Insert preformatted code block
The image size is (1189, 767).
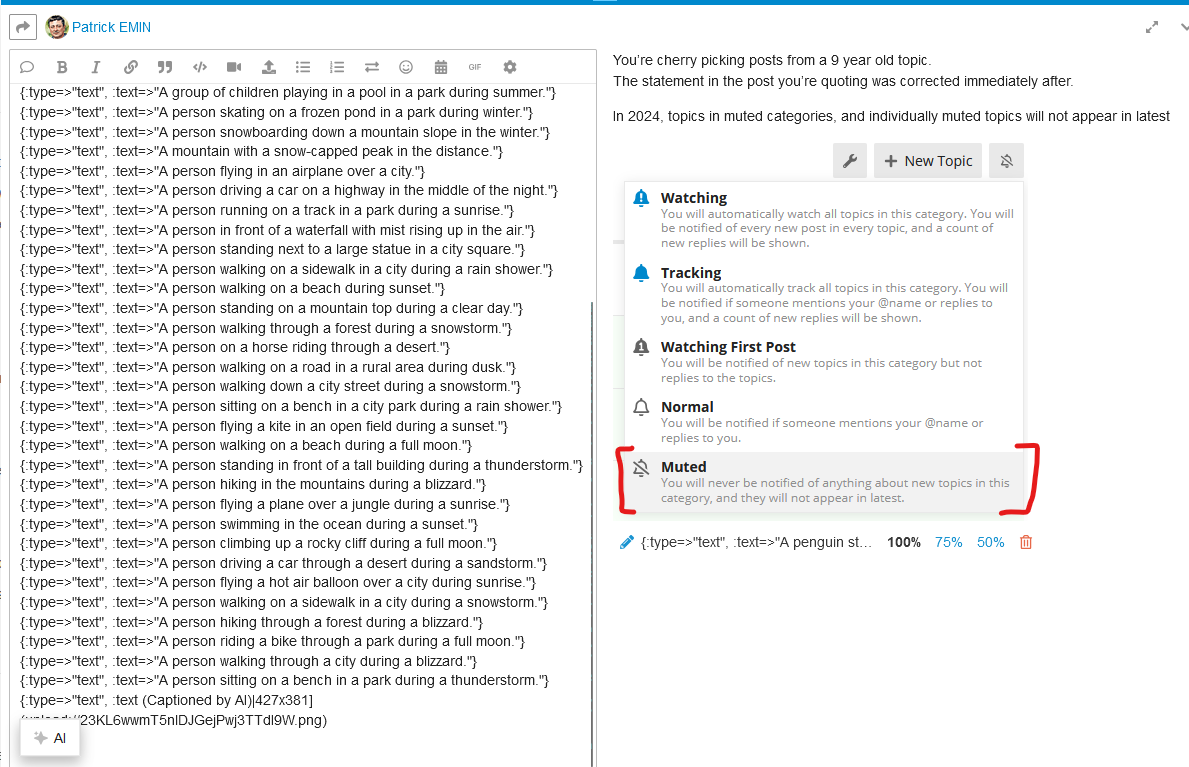coord(199,67)
